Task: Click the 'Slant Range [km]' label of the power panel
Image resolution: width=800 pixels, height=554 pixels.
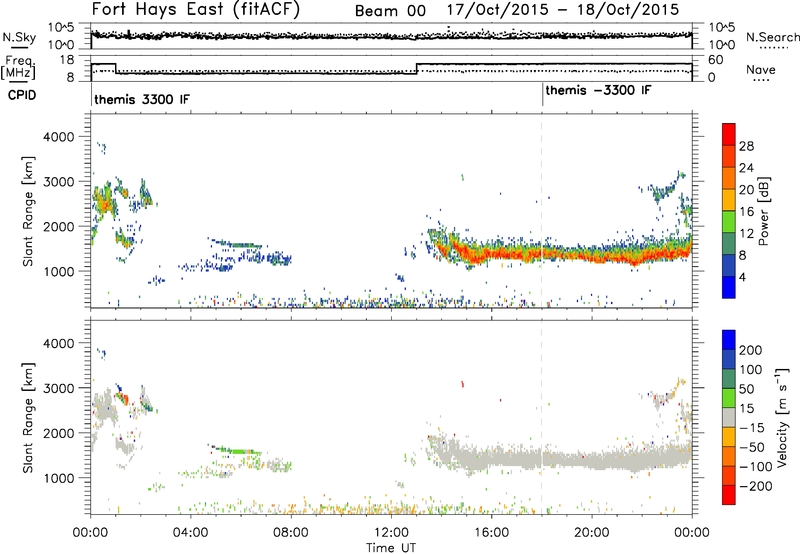Action: 28,211
